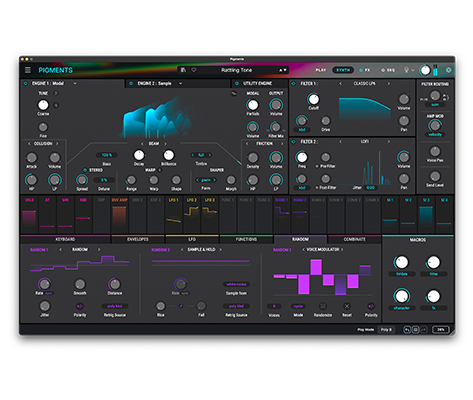This screenshot has height=400, width=473.
Task: Switch to the FUNCTIONS tab
Action: tap(246, 239)
